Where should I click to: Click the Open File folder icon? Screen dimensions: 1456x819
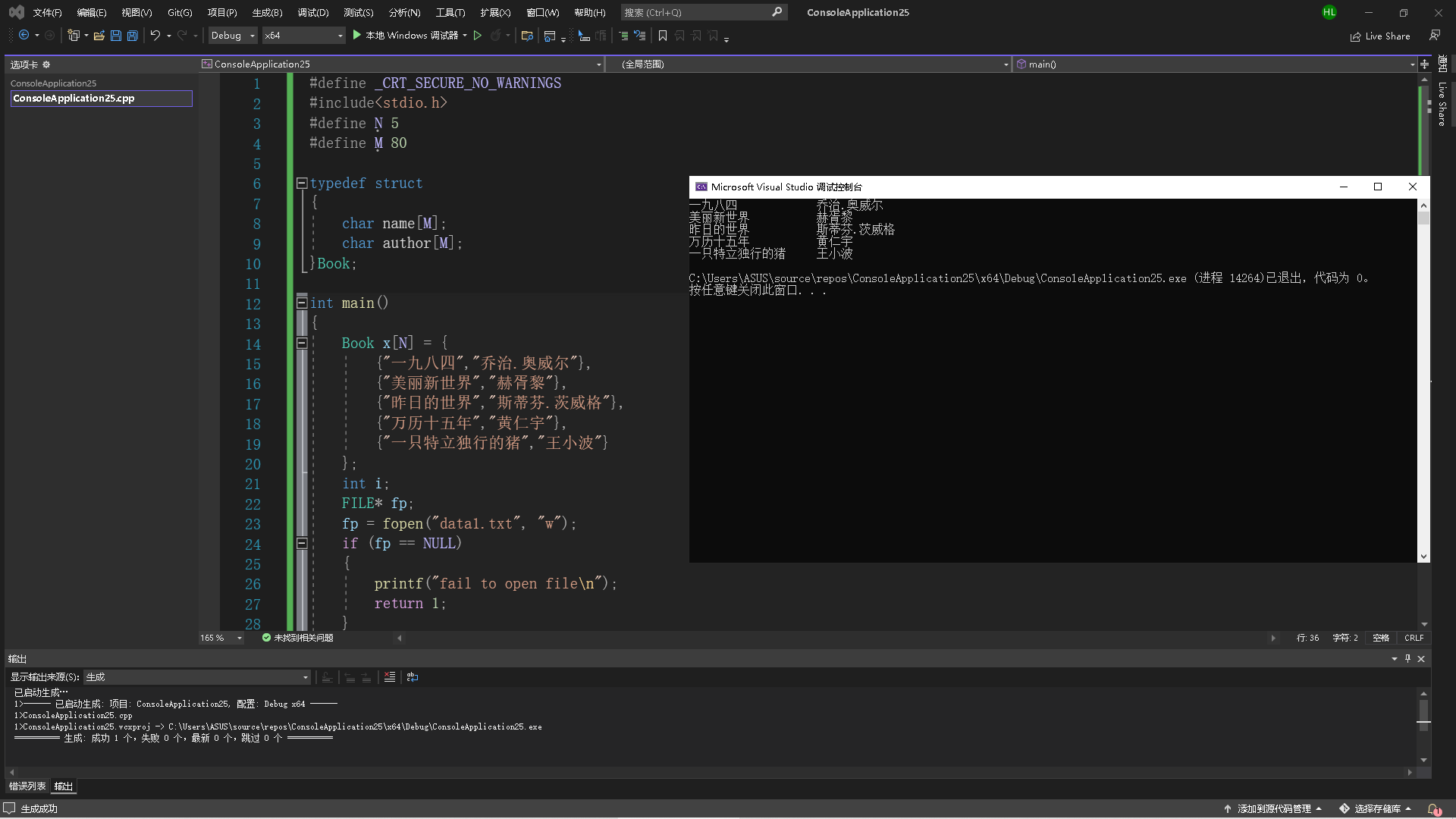(99, 36)
